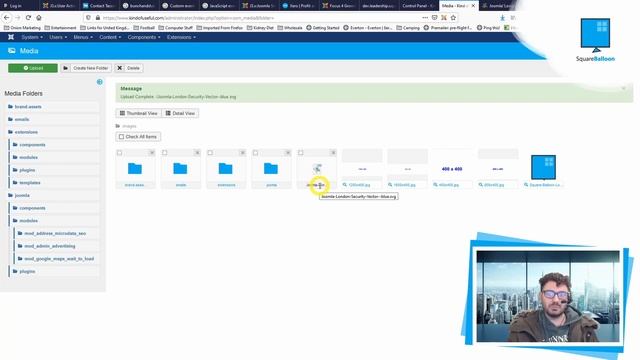The width and height of the screenshot is (640, 360).
Task: Open the browser downloads arrow icon
Action: coord(502,18)
